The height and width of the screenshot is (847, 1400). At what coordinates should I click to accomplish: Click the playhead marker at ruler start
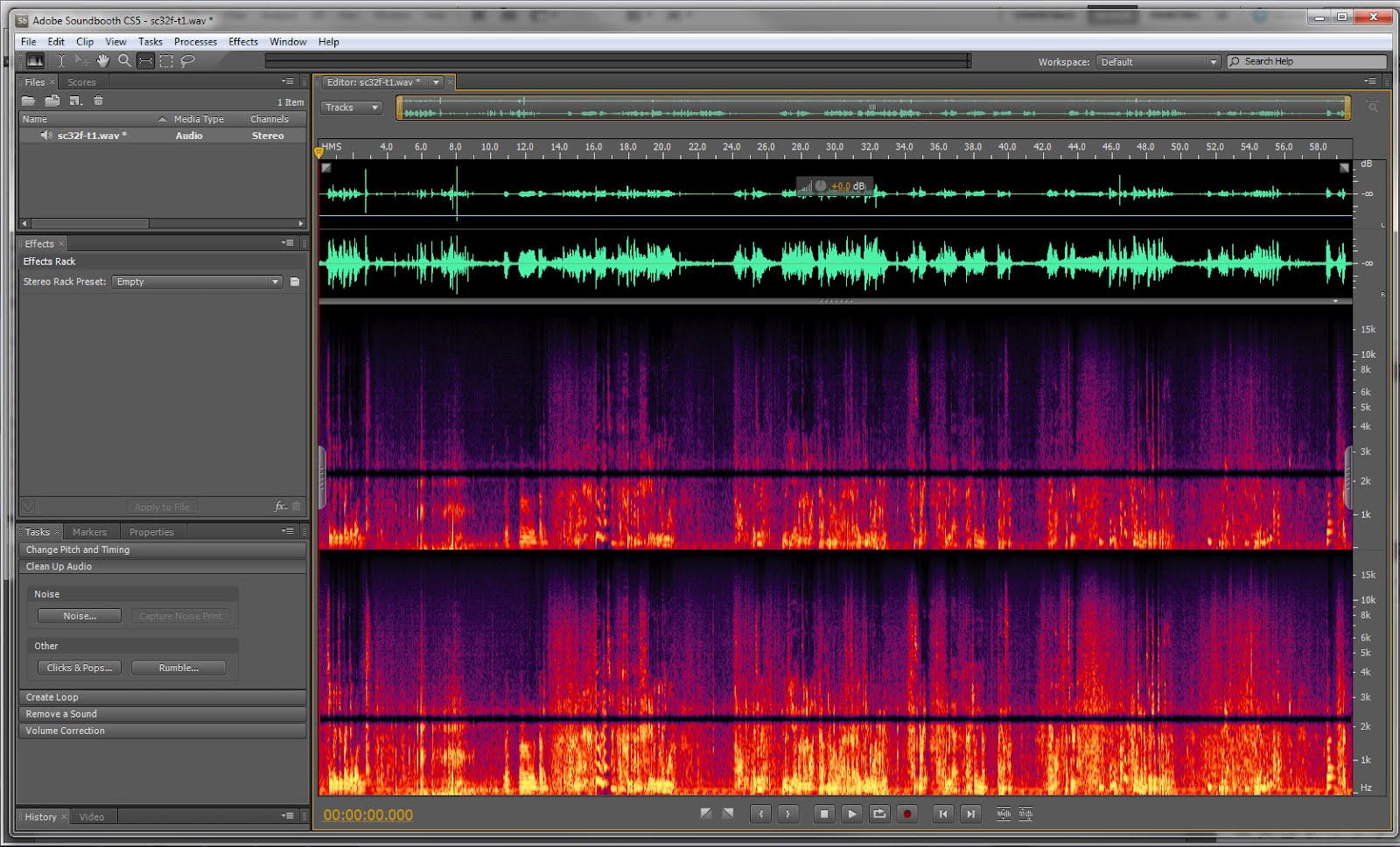tap(318, 153)
